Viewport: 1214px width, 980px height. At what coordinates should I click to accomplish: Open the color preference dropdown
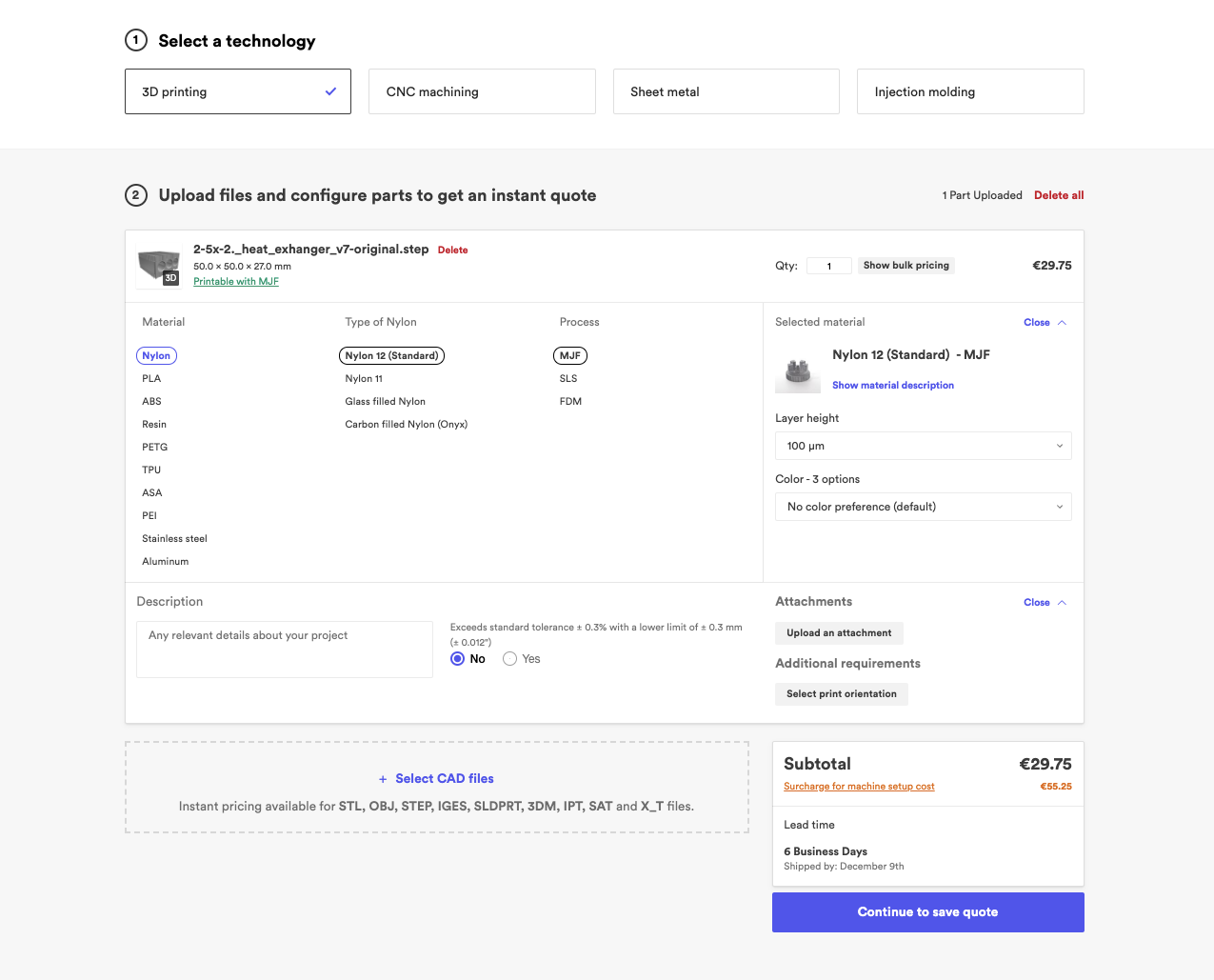923,506
